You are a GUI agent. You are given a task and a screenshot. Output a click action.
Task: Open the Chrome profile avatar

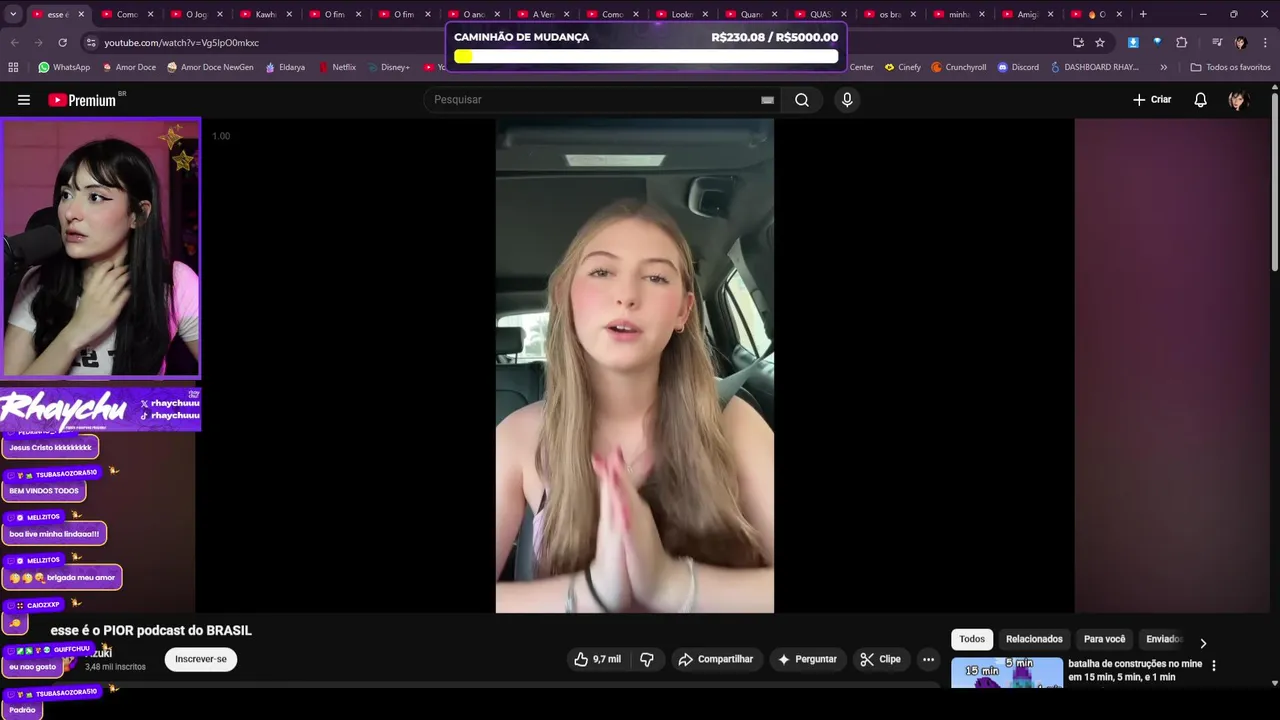pyautogui.click(x=1240, y=43)
